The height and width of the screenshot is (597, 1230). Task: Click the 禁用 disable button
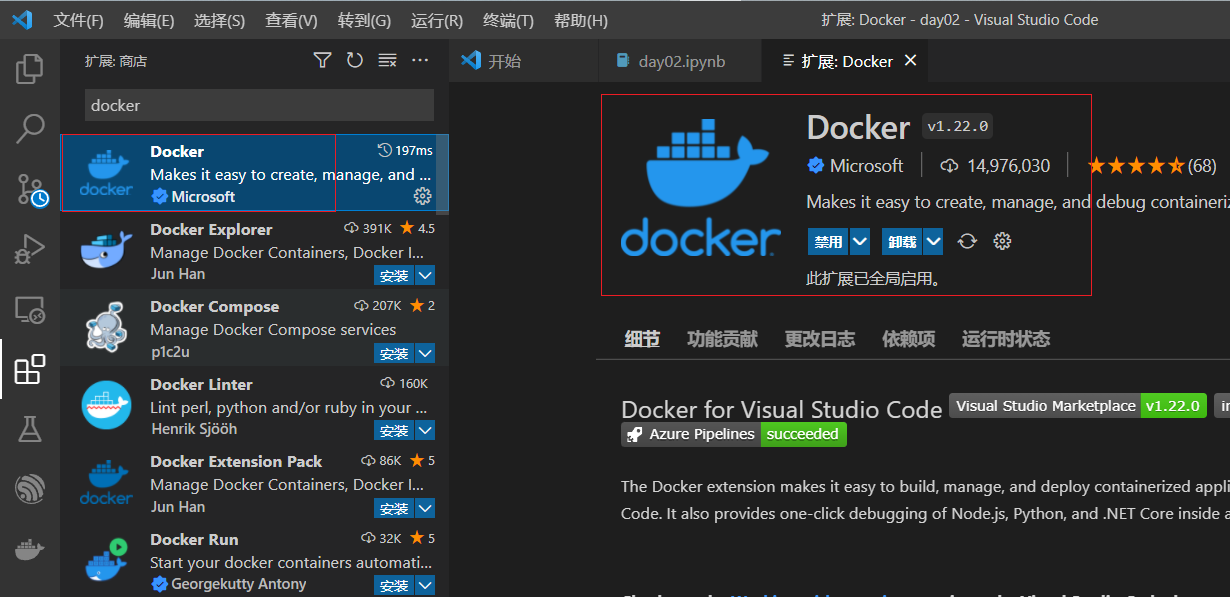[x=829, y=241]
